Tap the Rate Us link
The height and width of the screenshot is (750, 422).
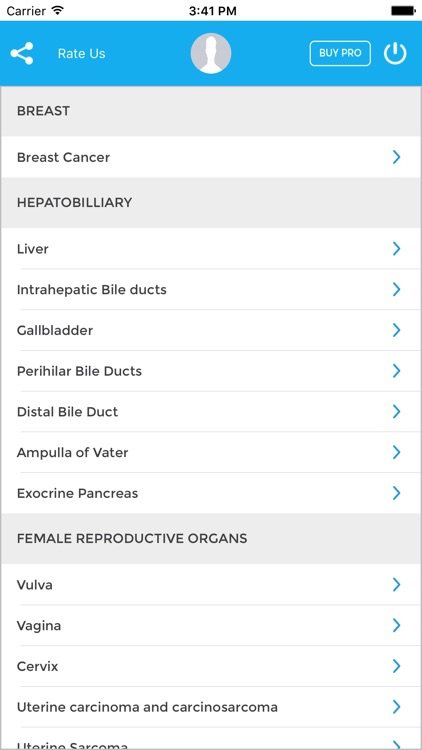coord(81,54)
